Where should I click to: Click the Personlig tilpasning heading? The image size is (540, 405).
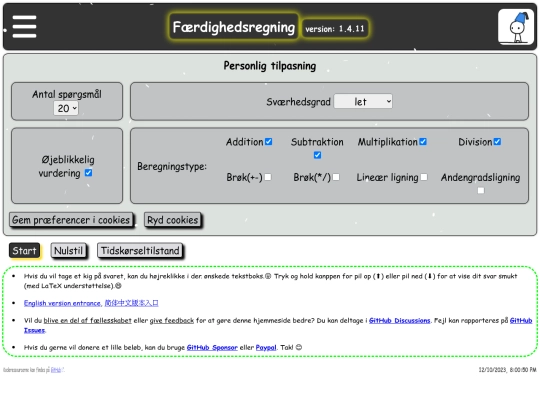(270, 65)
